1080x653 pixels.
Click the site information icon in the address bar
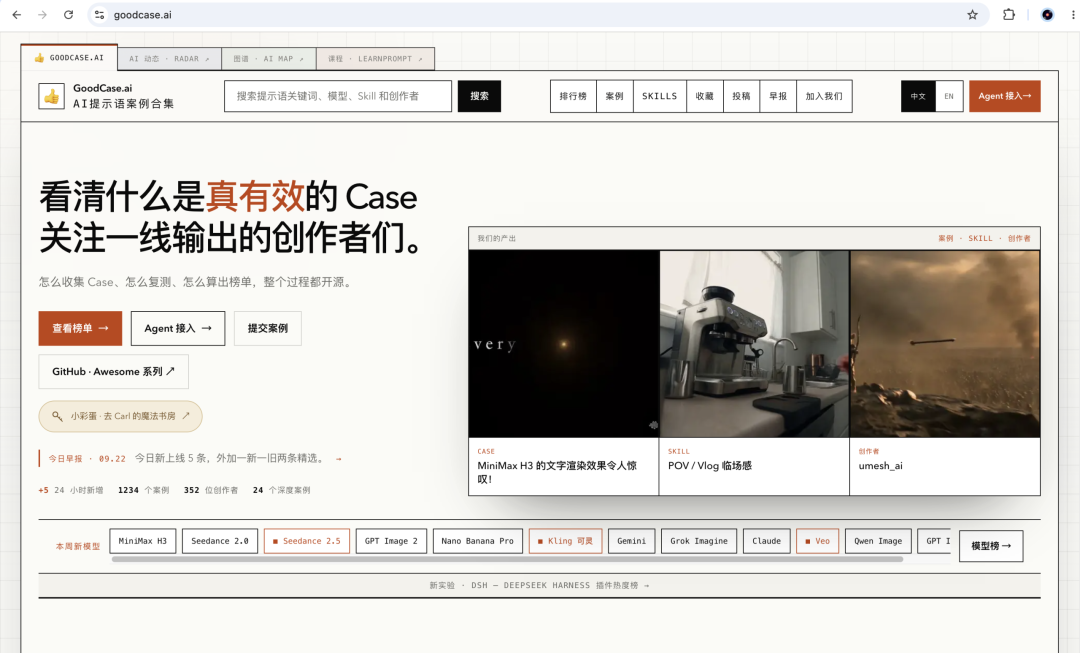point(100,14)
